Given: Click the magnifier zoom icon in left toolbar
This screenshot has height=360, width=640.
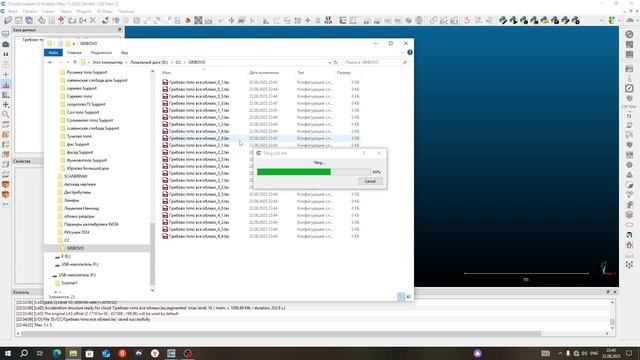Looking at the screenshot, I should (6, 115).
